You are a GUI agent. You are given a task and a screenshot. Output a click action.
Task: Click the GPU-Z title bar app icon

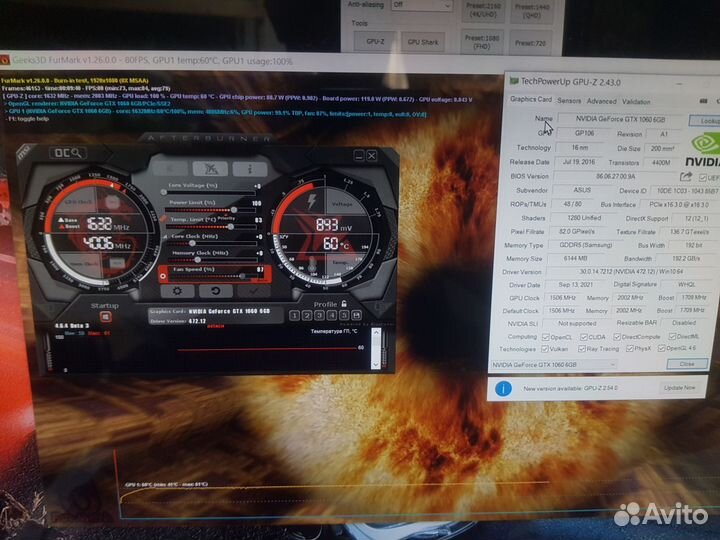pos(514,81)
